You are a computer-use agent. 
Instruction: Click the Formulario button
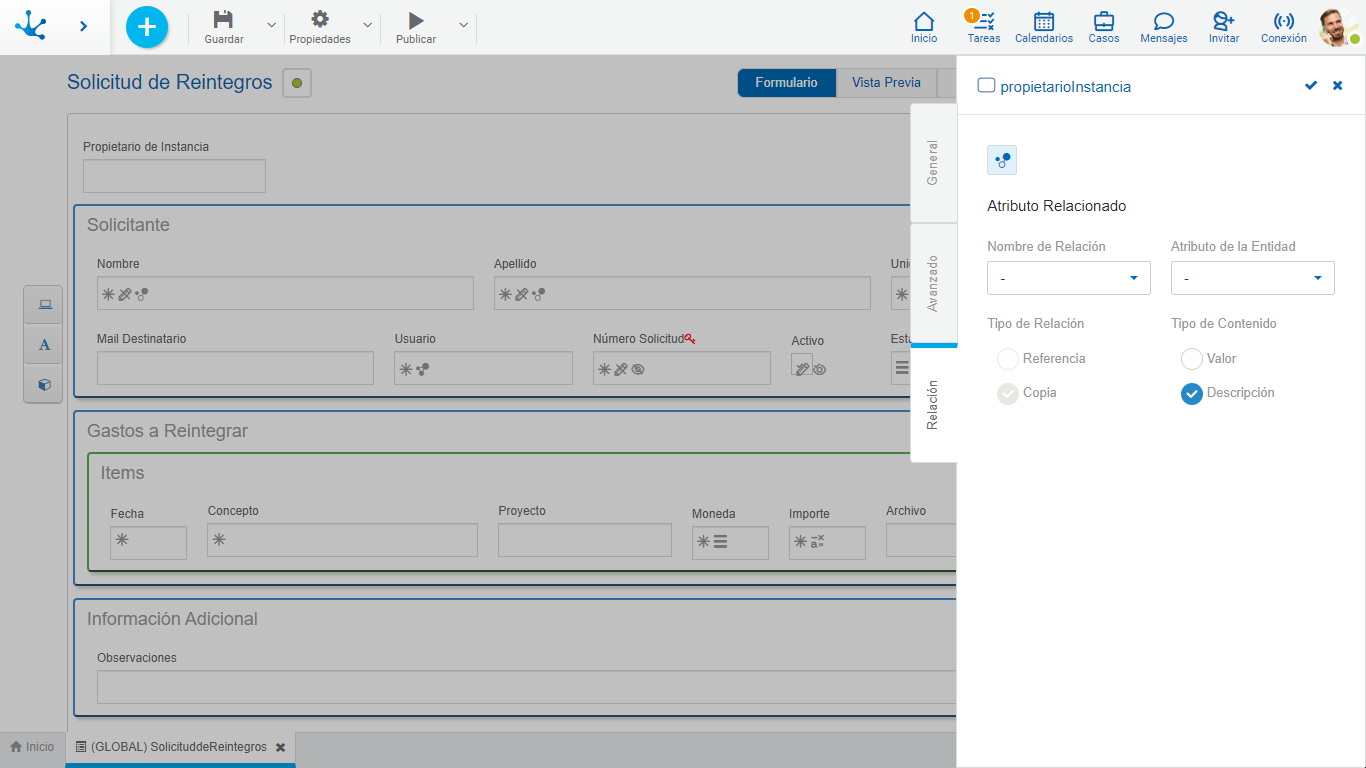pyautogui.click(x=786, y=83)
